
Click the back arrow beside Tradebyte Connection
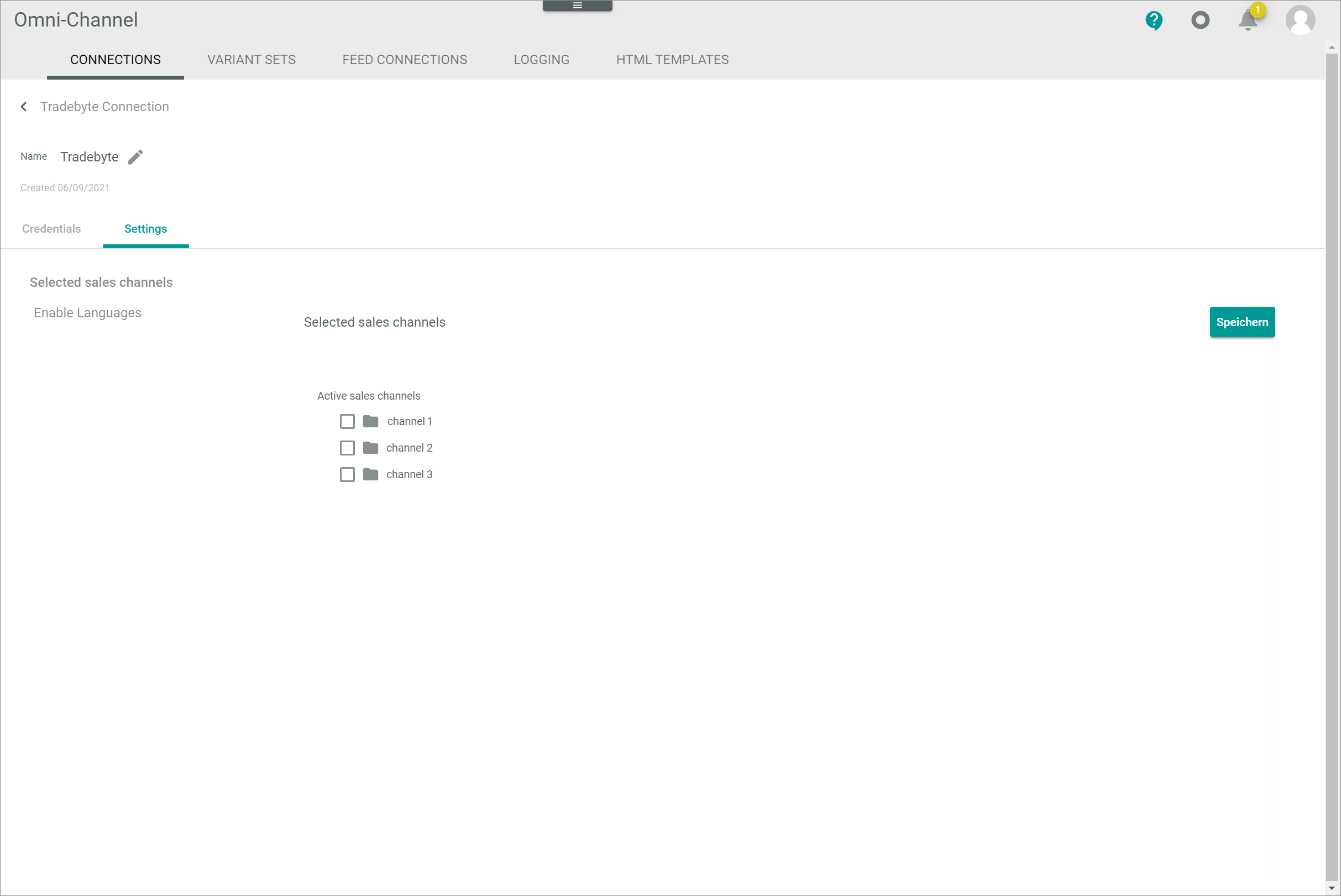(24, 107)
